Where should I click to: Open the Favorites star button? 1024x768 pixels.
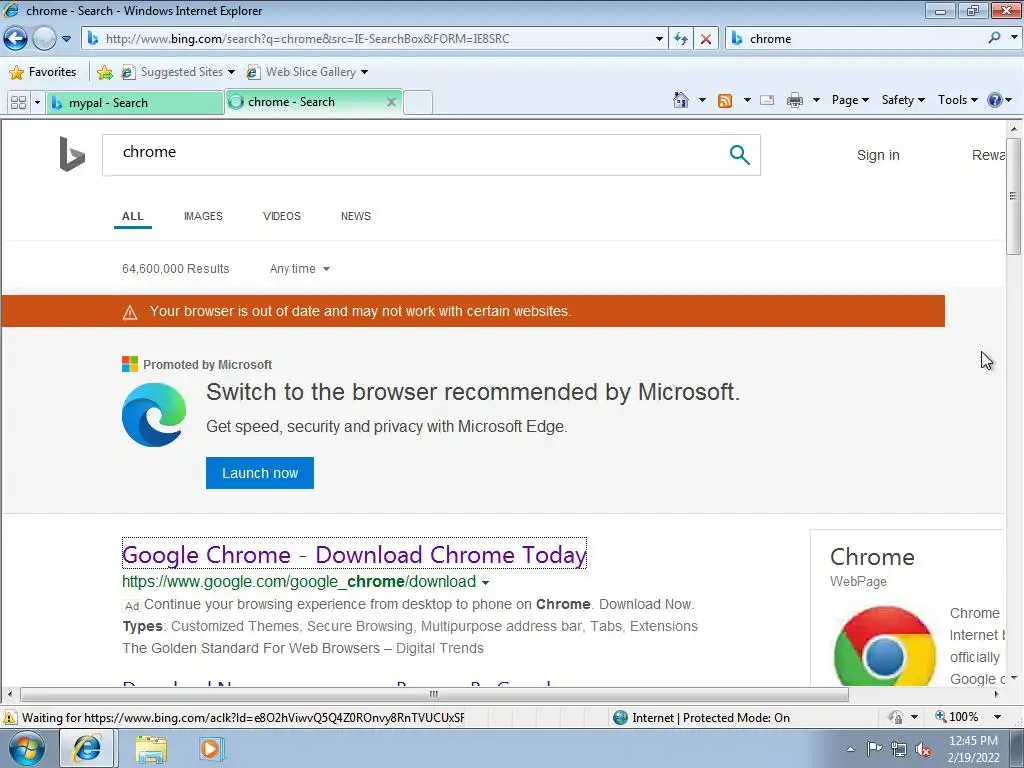click(x=43, y=72)
